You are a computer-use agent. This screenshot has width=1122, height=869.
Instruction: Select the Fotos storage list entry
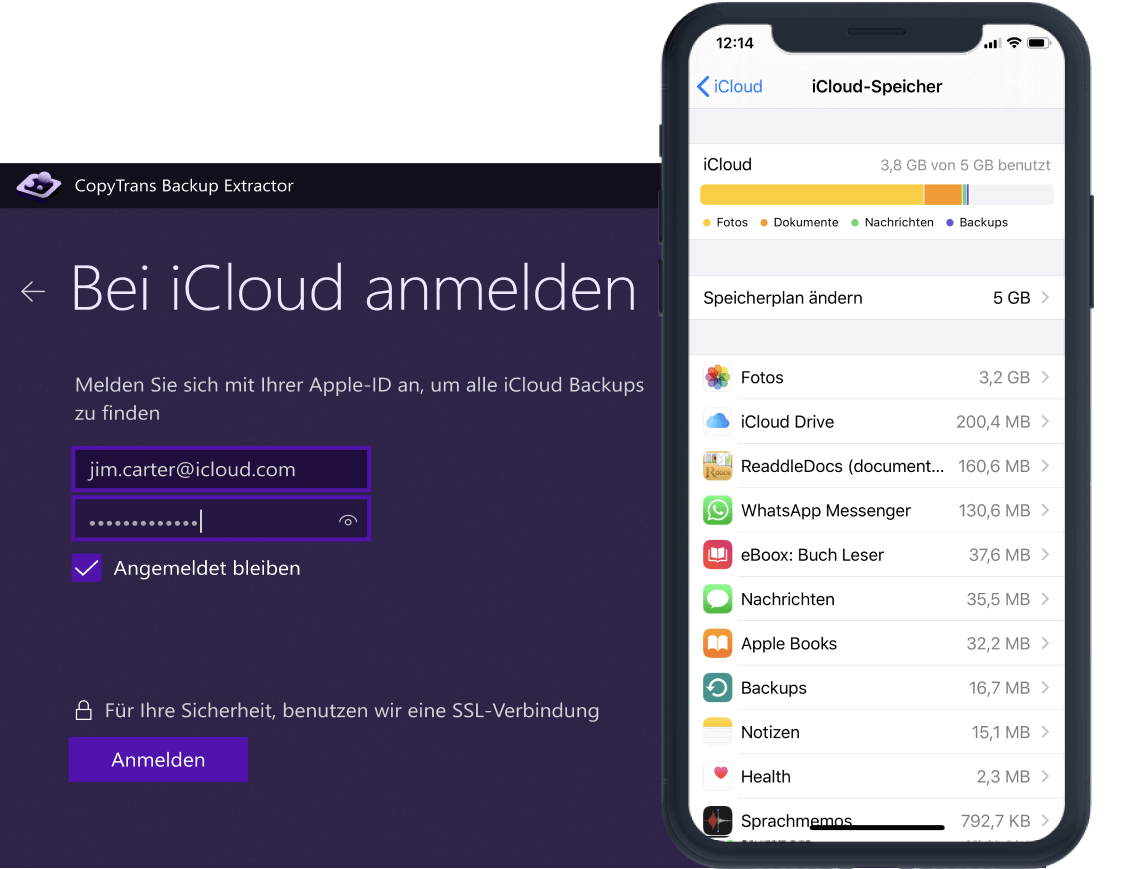point(877,377)
